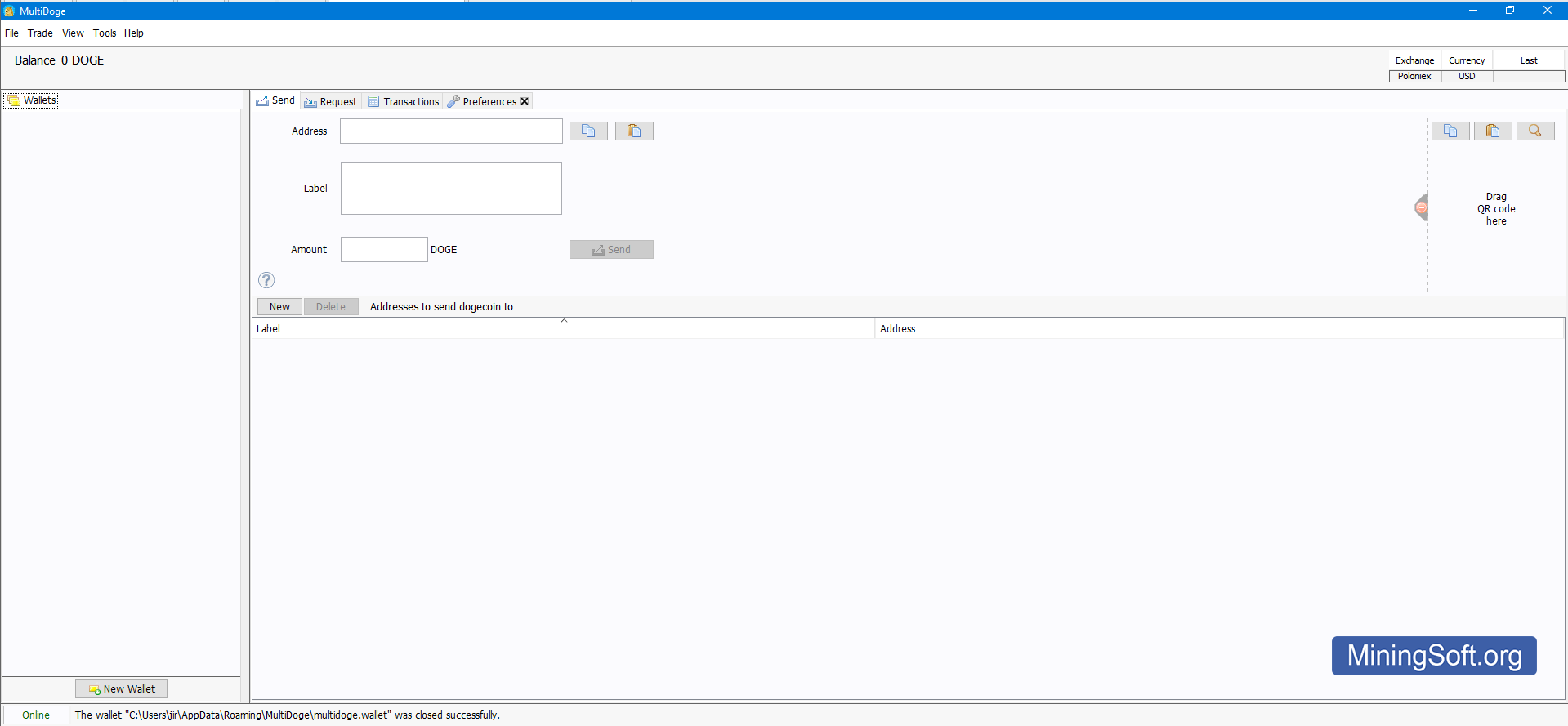Sort the table by Address column header
The height and width of the screenshot is (726, 1568).
[1219, 328]
